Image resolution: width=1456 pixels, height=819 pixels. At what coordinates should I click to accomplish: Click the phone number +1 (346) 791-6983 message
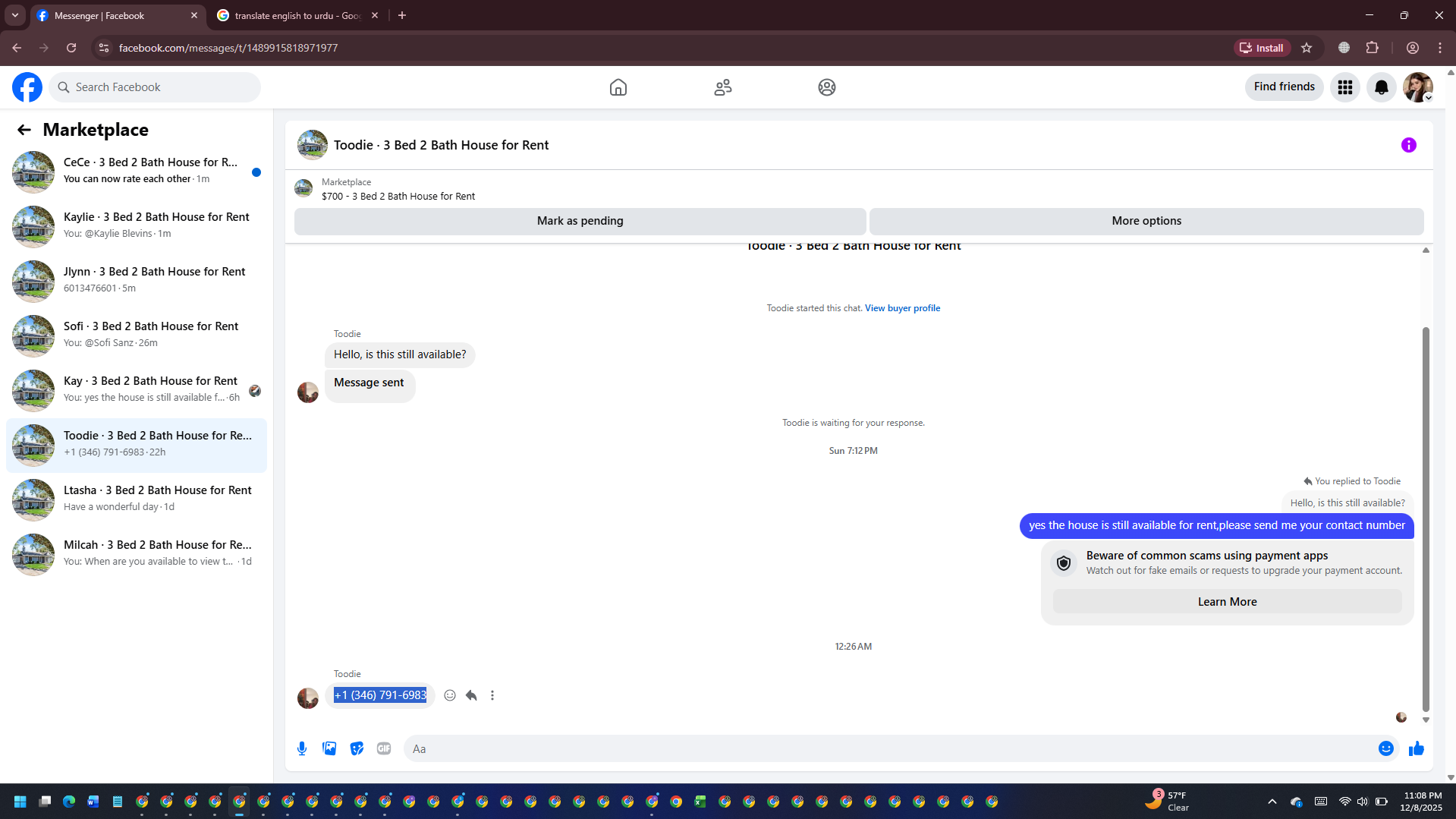[380, 695]
